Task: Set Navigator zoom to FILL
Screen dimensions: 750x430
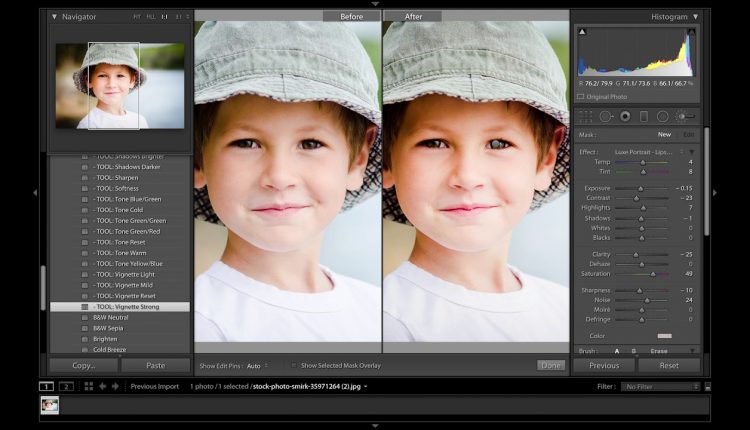Action: (x=151, y=17)
